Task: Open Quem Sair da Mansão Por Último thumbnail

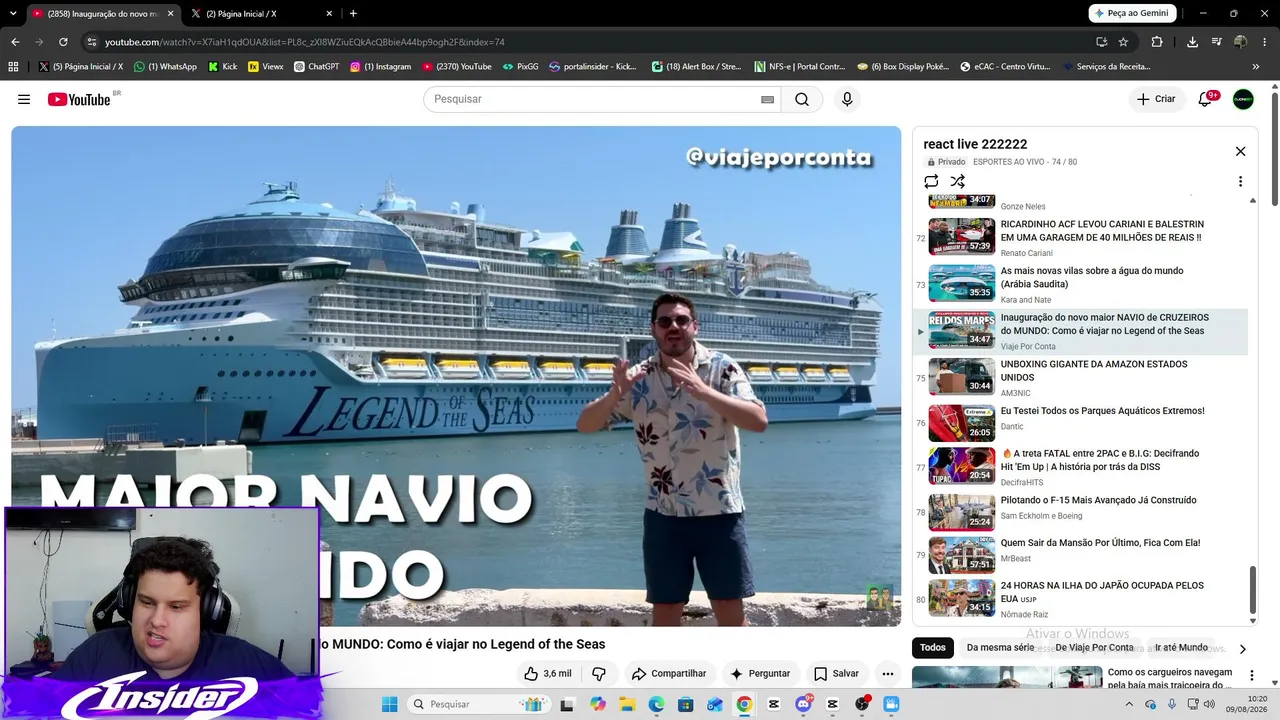Action: [962, 555]
